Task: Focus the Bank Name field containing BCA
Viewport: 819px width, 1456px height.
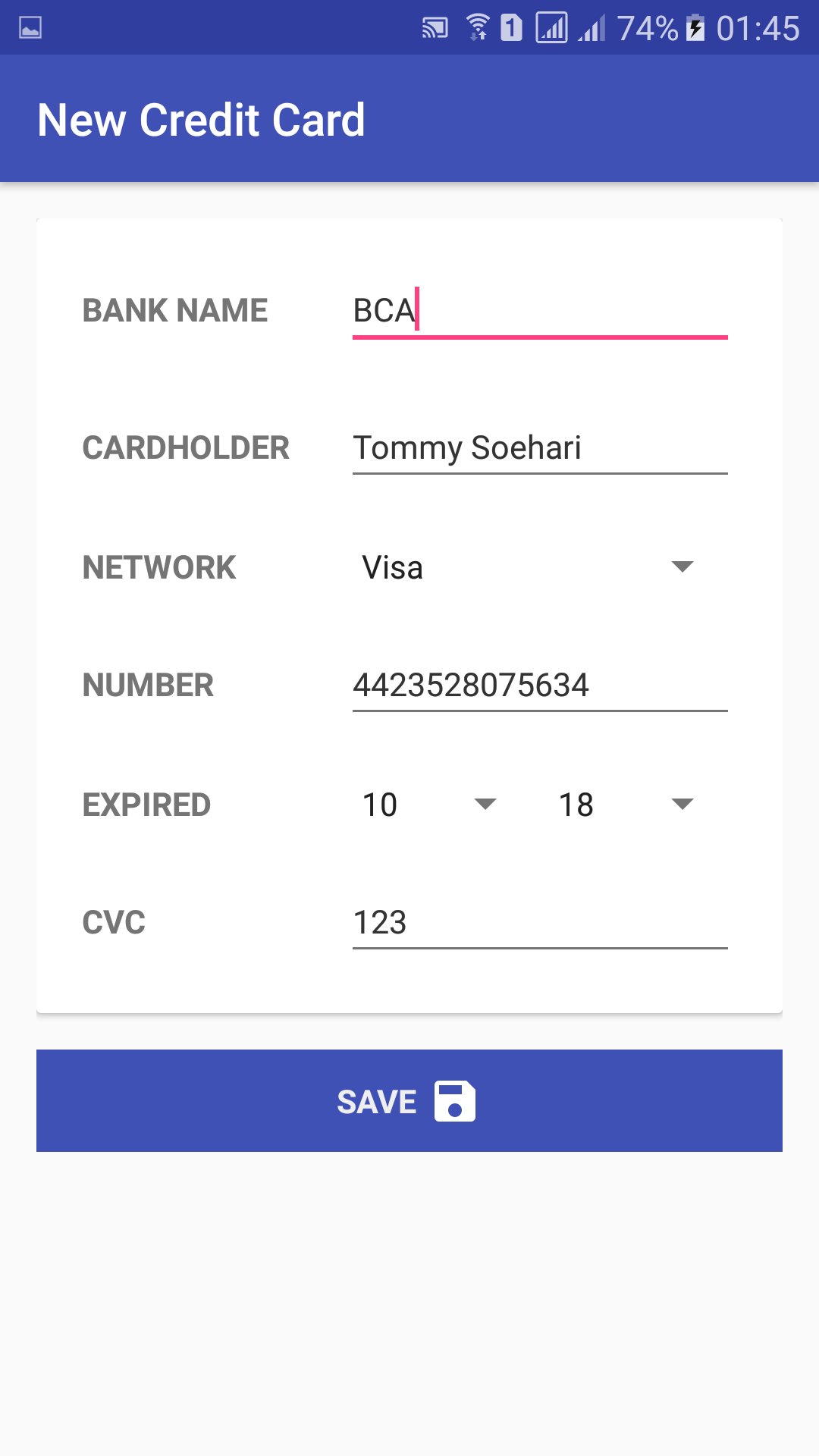Action: [539, 311]
